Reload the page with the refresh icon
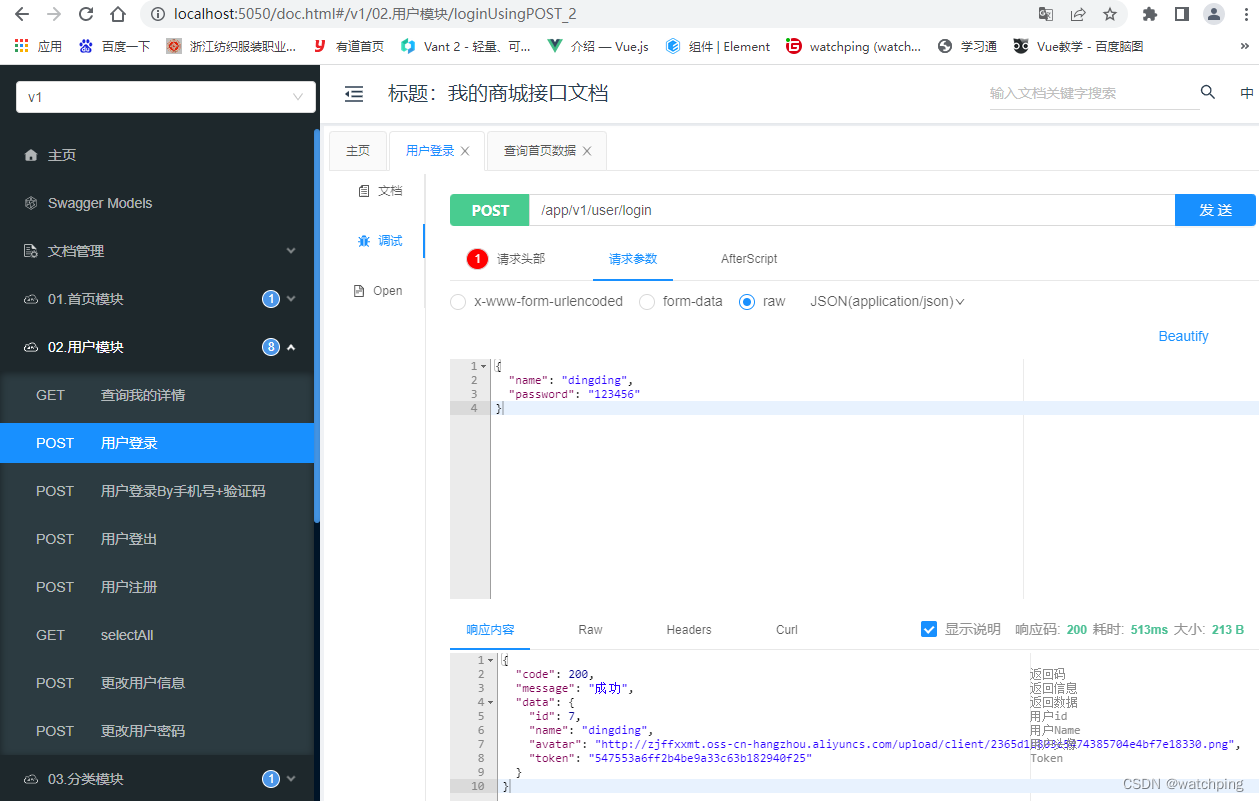The height and width of the screenshot is (801, 1259). click(86, 14)
